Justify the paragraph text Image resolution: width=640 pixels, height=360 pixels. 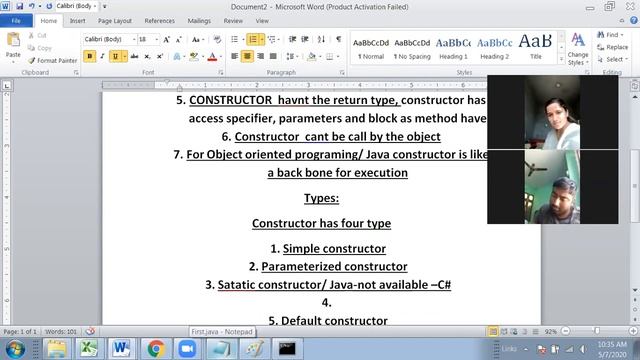[273, 56]
